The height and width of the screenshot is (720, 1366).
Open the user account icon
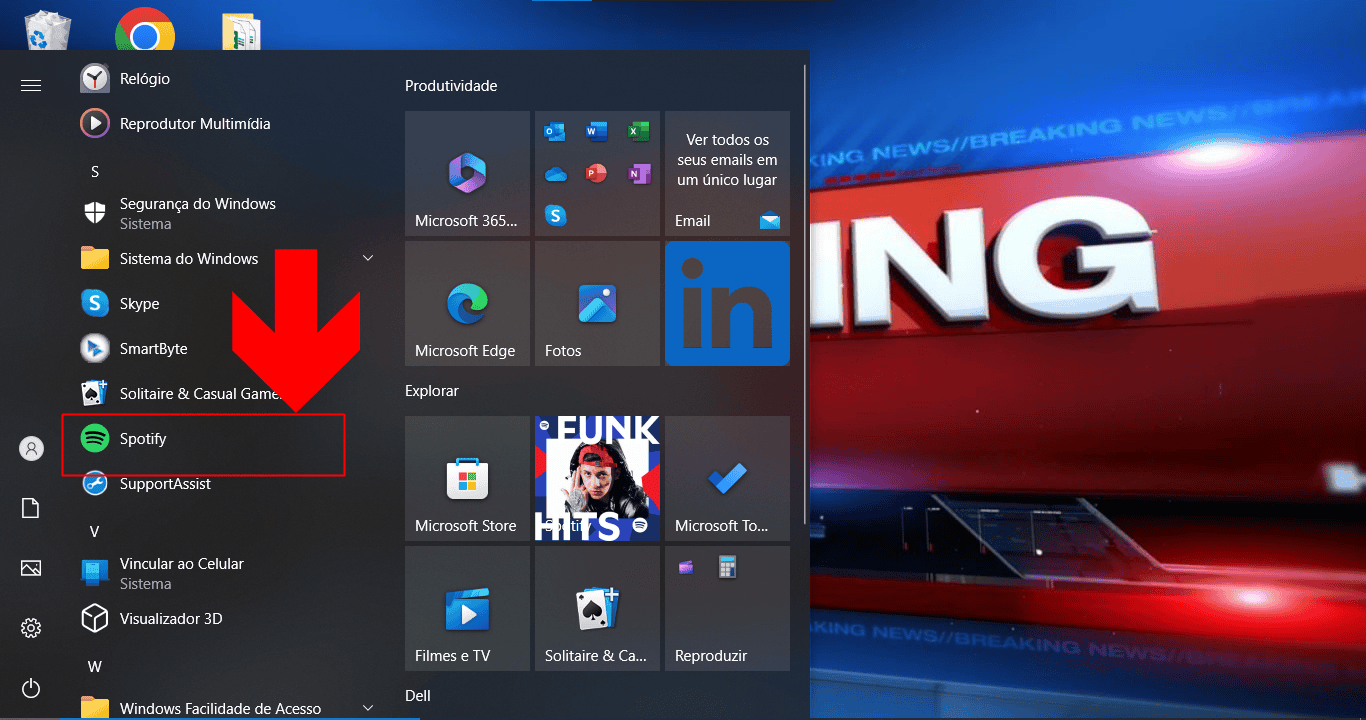point(31,449)
